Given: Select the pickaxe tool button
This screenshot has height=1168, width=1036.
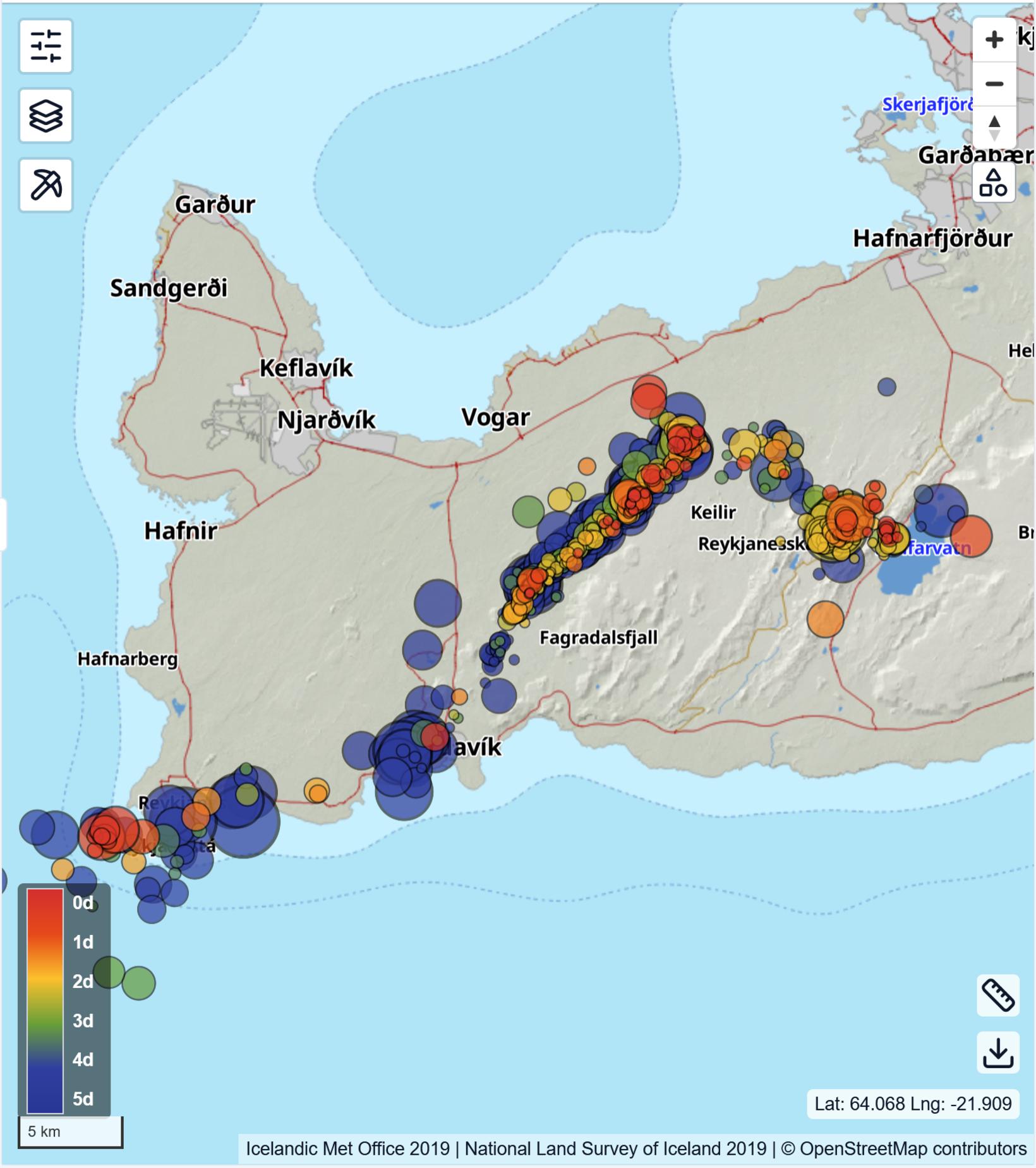Looking at the screenshot, I should [45, 185].
